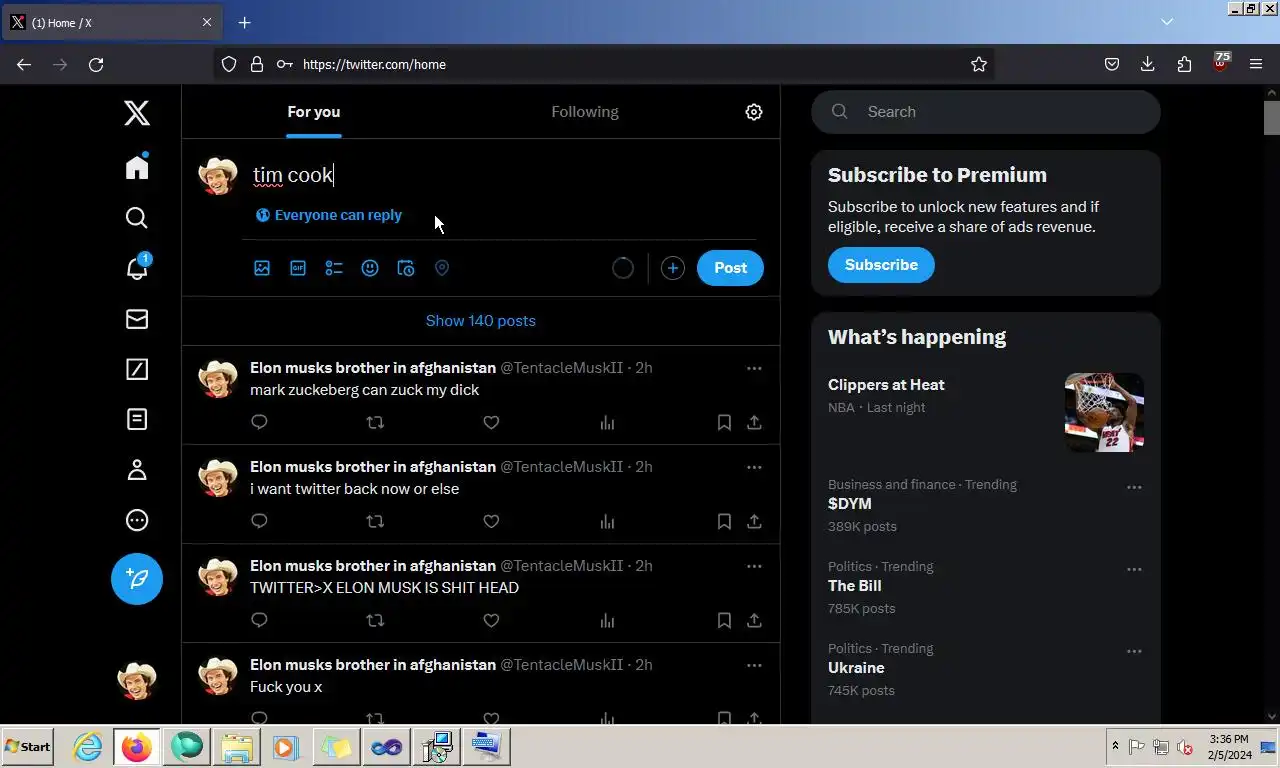This screenshot has height=768, width=1280.
Task: Reload the page in Firefox
Action: [x=96, y=64]
